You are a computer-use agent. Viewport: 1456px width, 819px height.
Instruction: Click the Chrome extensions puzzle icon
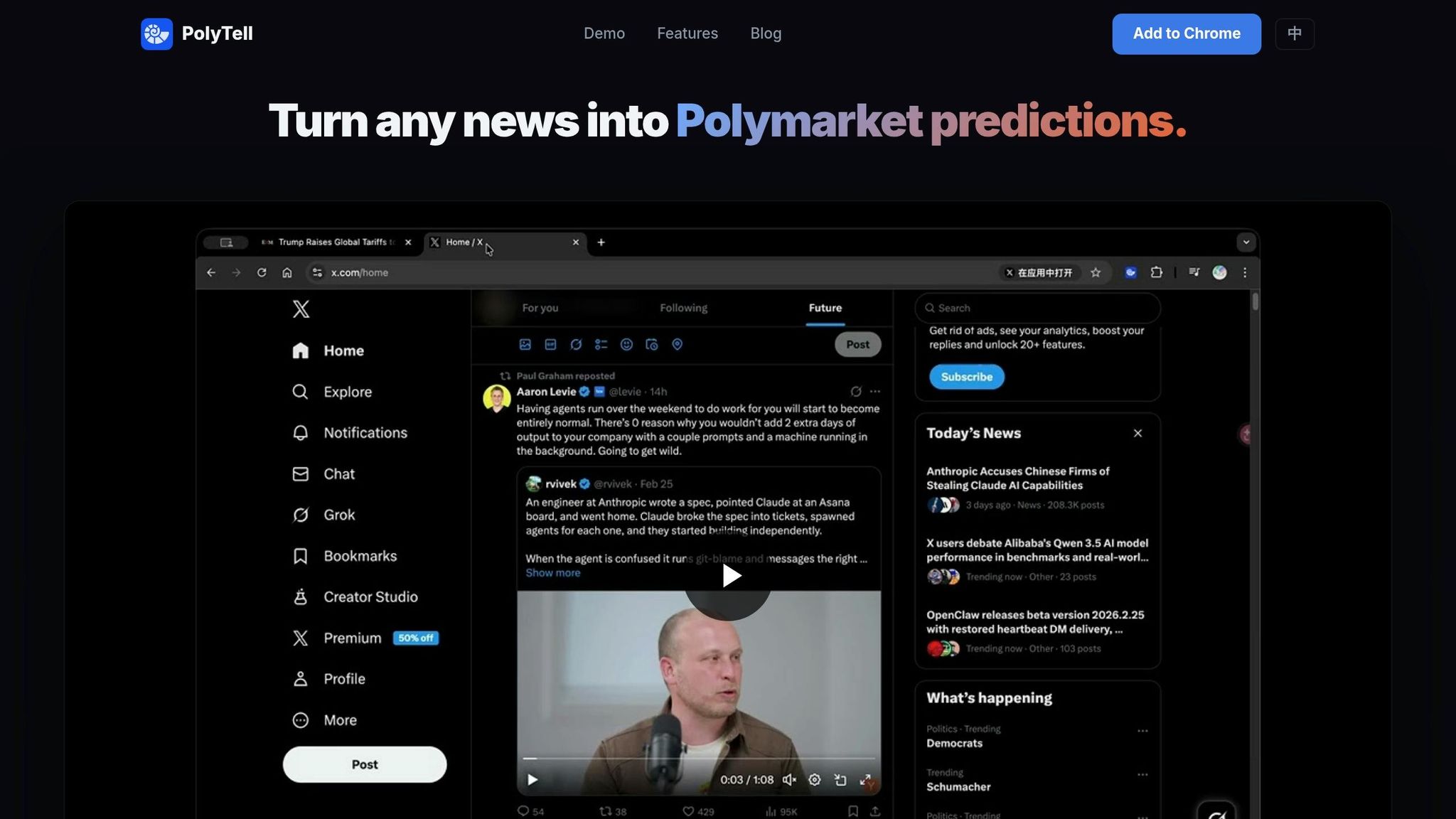click(1157, 272)
